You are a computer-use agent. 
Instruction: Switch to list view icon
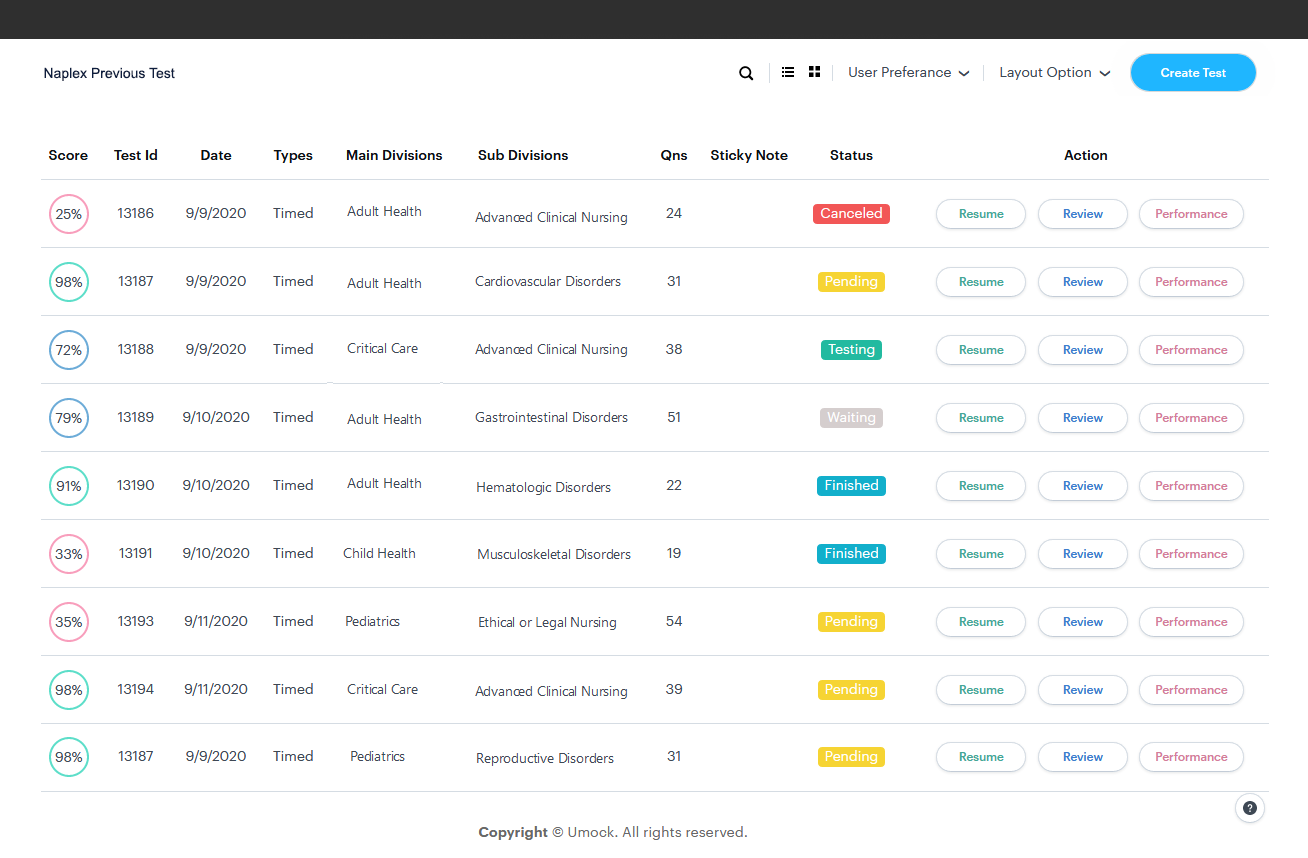click(788, 72)
